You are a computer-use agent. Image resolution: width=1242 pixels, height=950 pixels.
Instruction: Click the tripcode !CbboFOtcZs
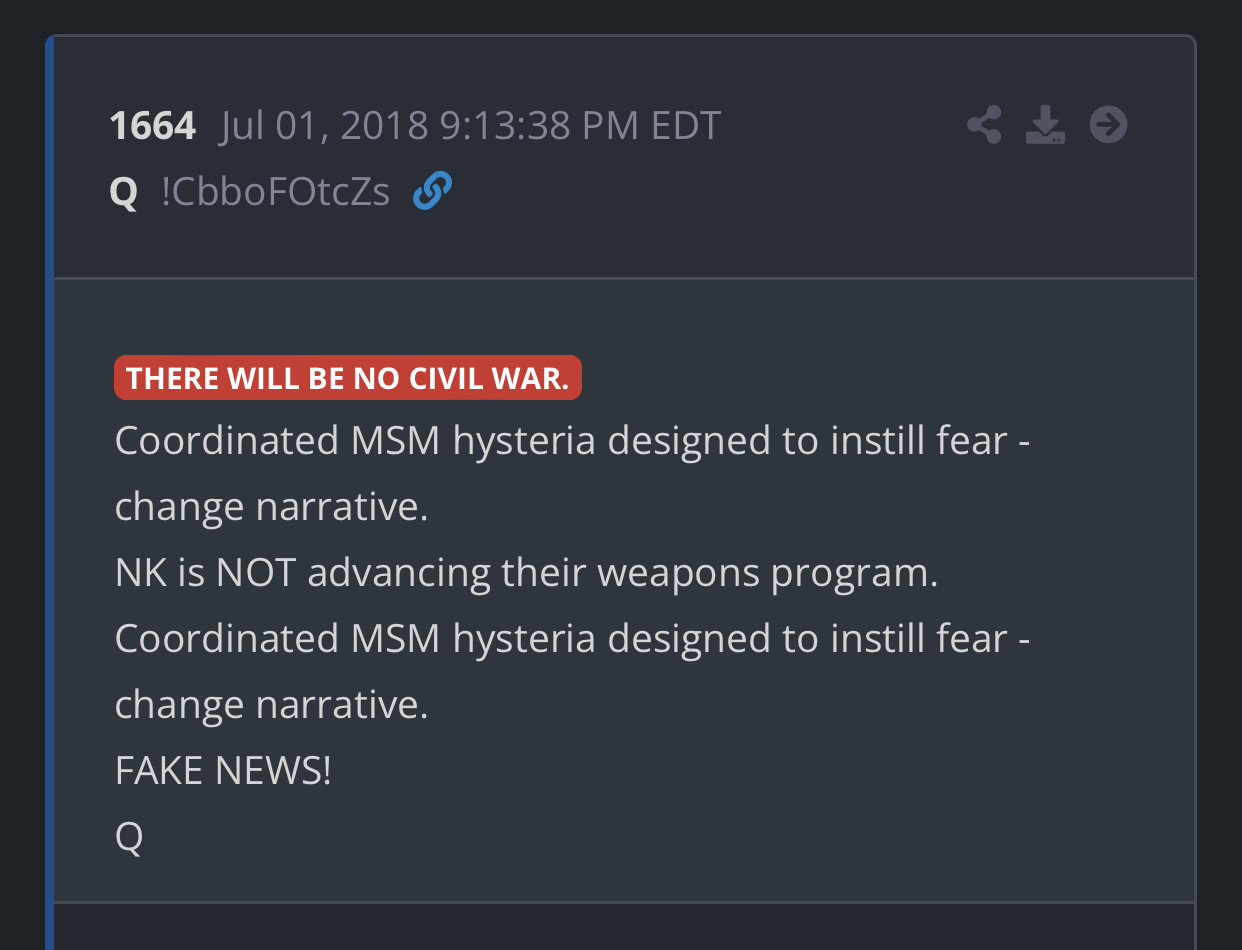click(275, 192)
